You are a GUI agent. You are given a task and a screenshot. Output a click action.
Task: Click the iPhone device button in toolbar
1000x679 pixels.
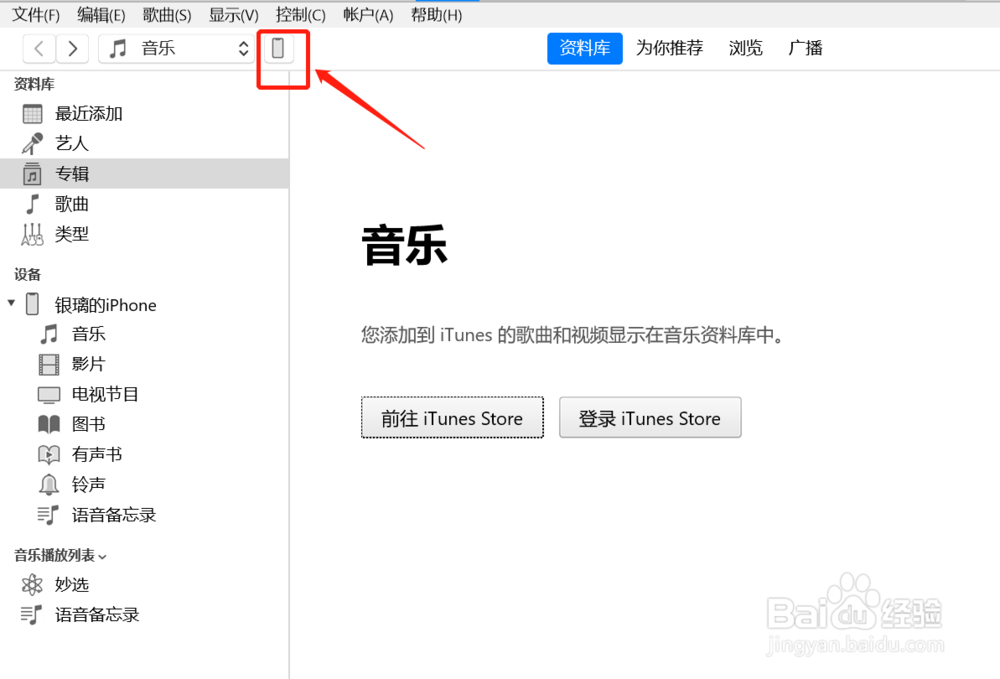point(278,48)
